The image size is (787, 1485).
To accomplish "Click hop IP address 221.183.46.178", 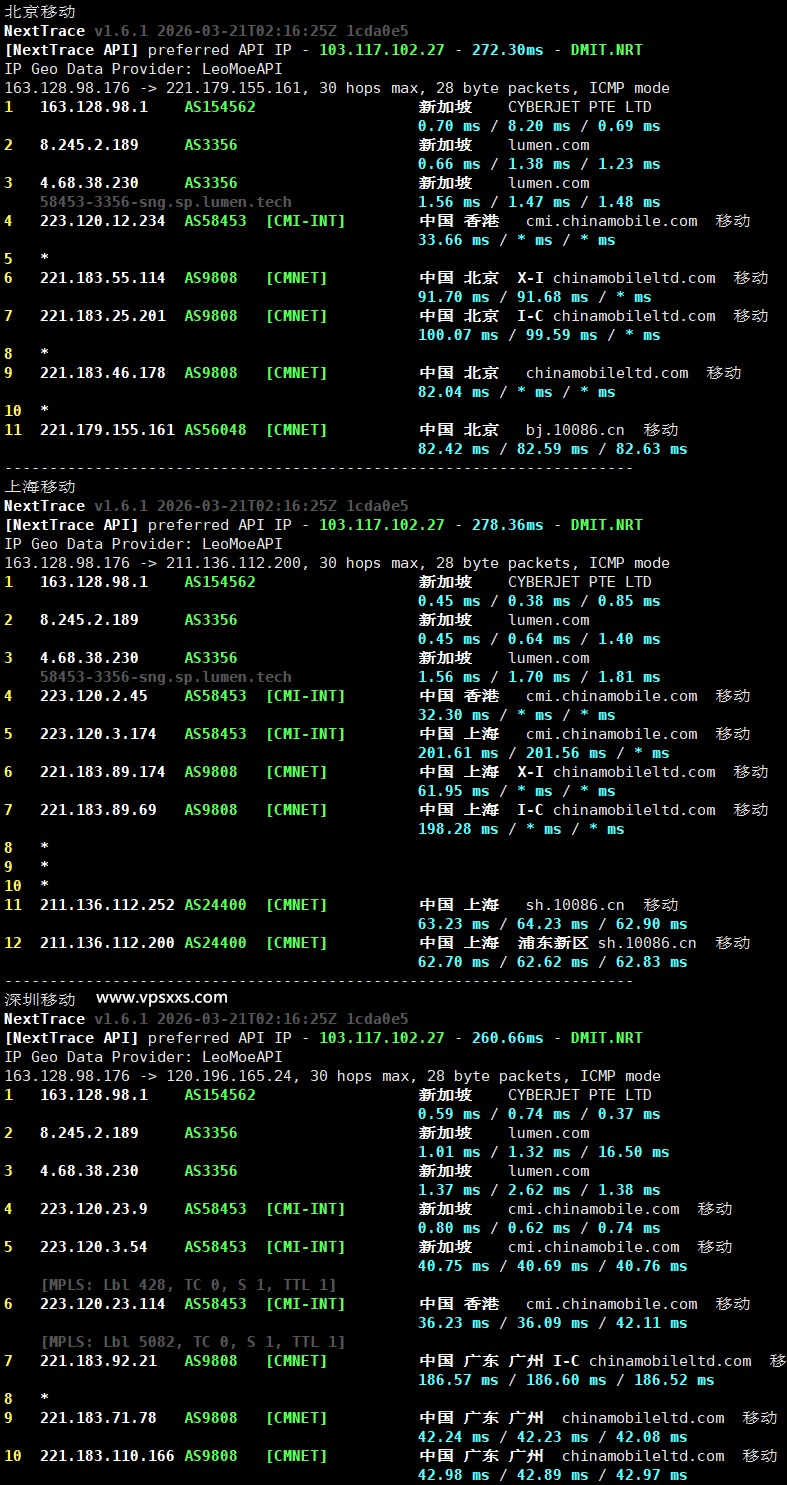I will [x=102, y=373].
